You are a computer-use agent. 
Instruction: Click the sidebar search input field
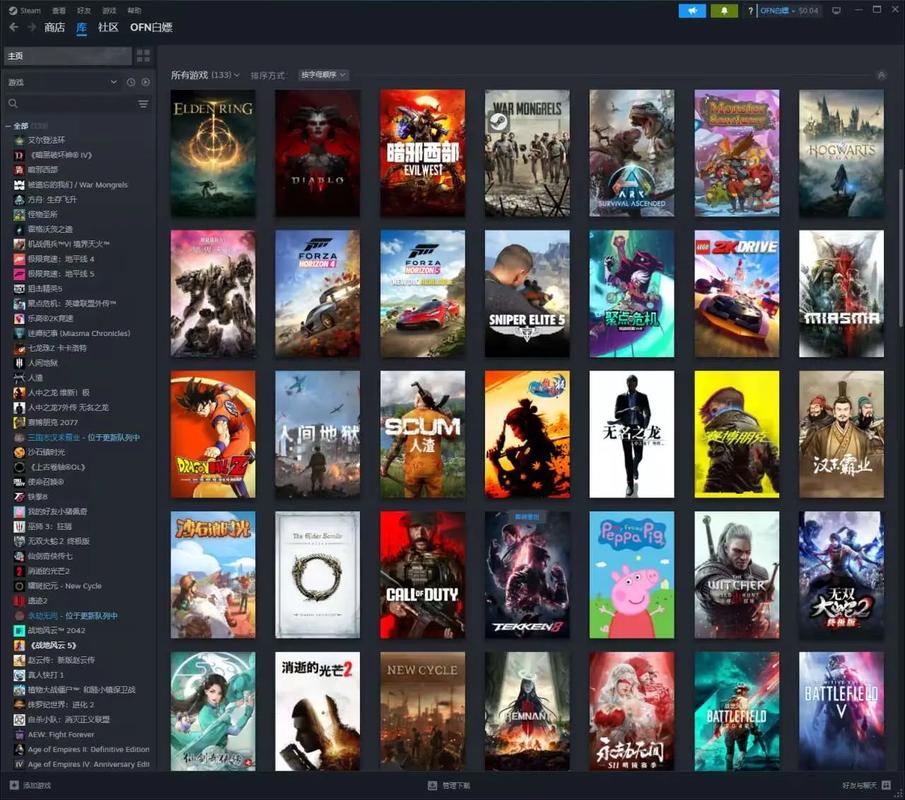click(76, 103)
